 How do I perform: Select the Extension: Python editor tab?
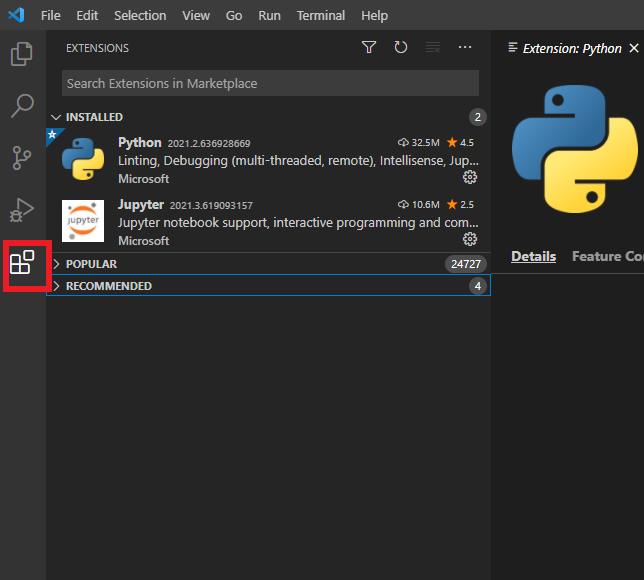coord(572,48)
